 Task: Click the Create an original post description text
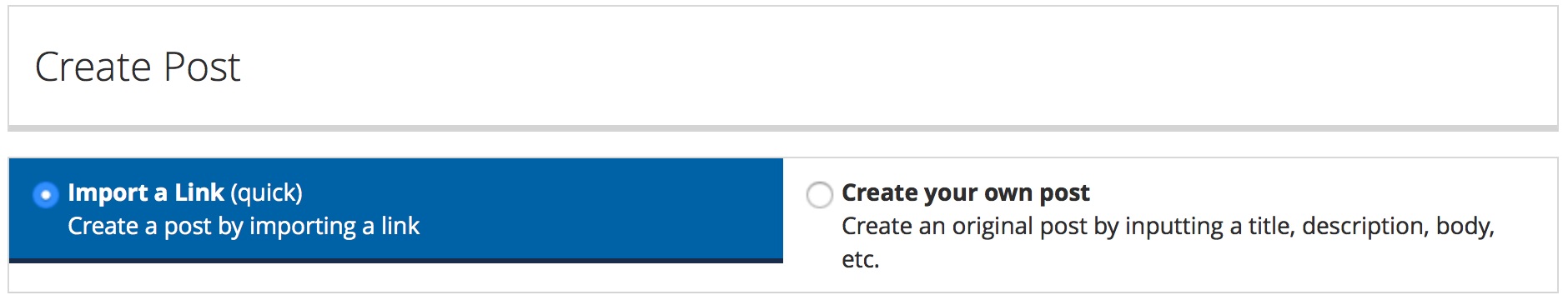[x=1168, y=226]
